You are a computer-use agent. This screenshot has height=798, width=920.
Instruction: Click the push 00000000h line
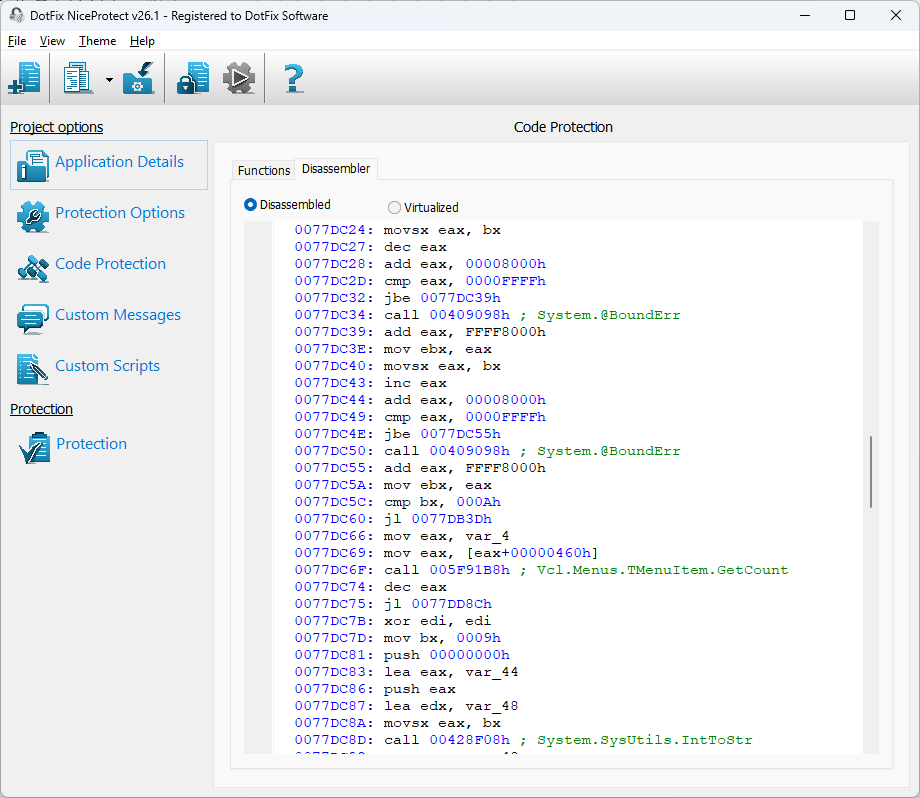click(x=402, y=655)
